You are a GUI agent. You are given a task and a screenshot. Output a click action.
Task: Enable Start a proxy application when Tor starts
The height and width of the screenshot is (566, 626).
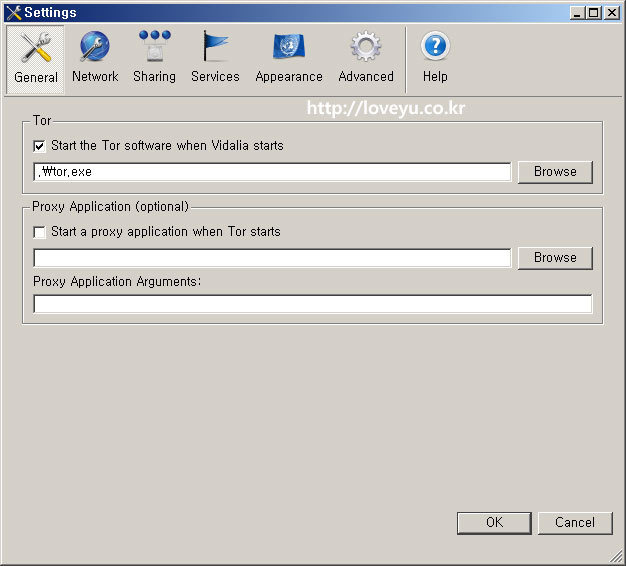pos(39,232)
